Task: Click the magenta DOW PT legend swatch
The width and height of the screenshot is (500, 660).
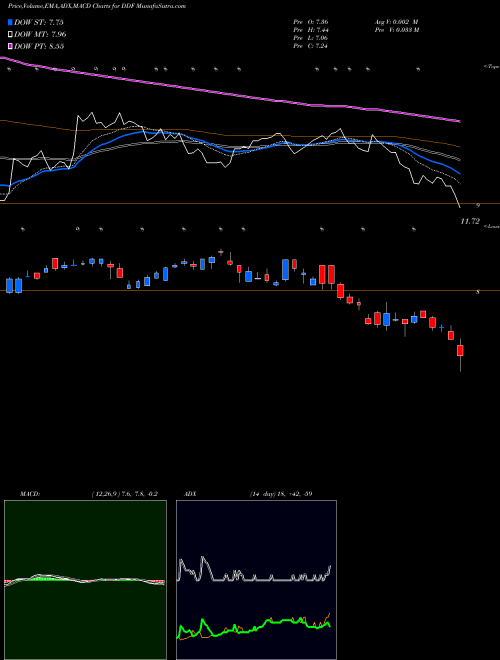Action: point(10,46)
